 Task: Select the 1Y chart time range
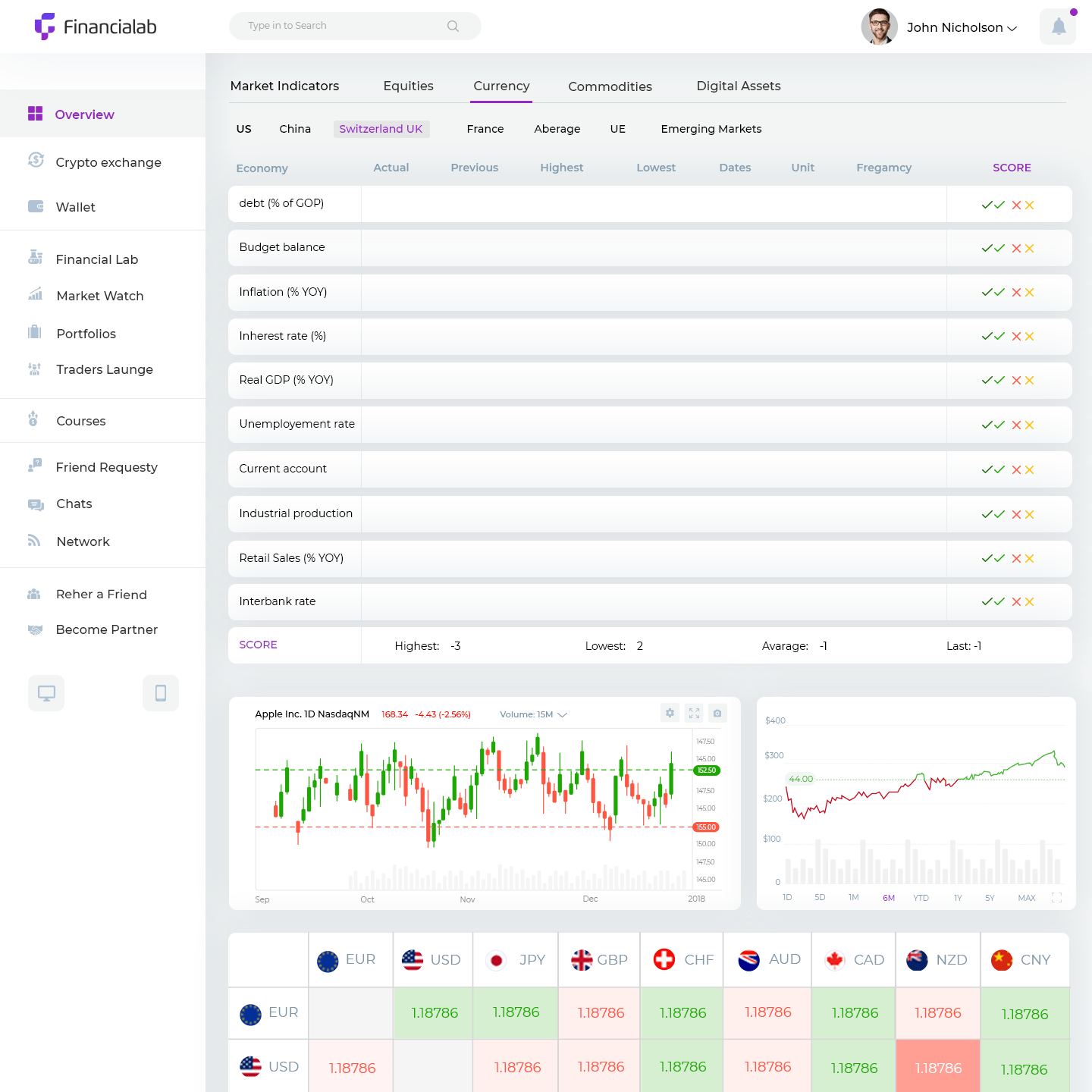click(958, 898)
